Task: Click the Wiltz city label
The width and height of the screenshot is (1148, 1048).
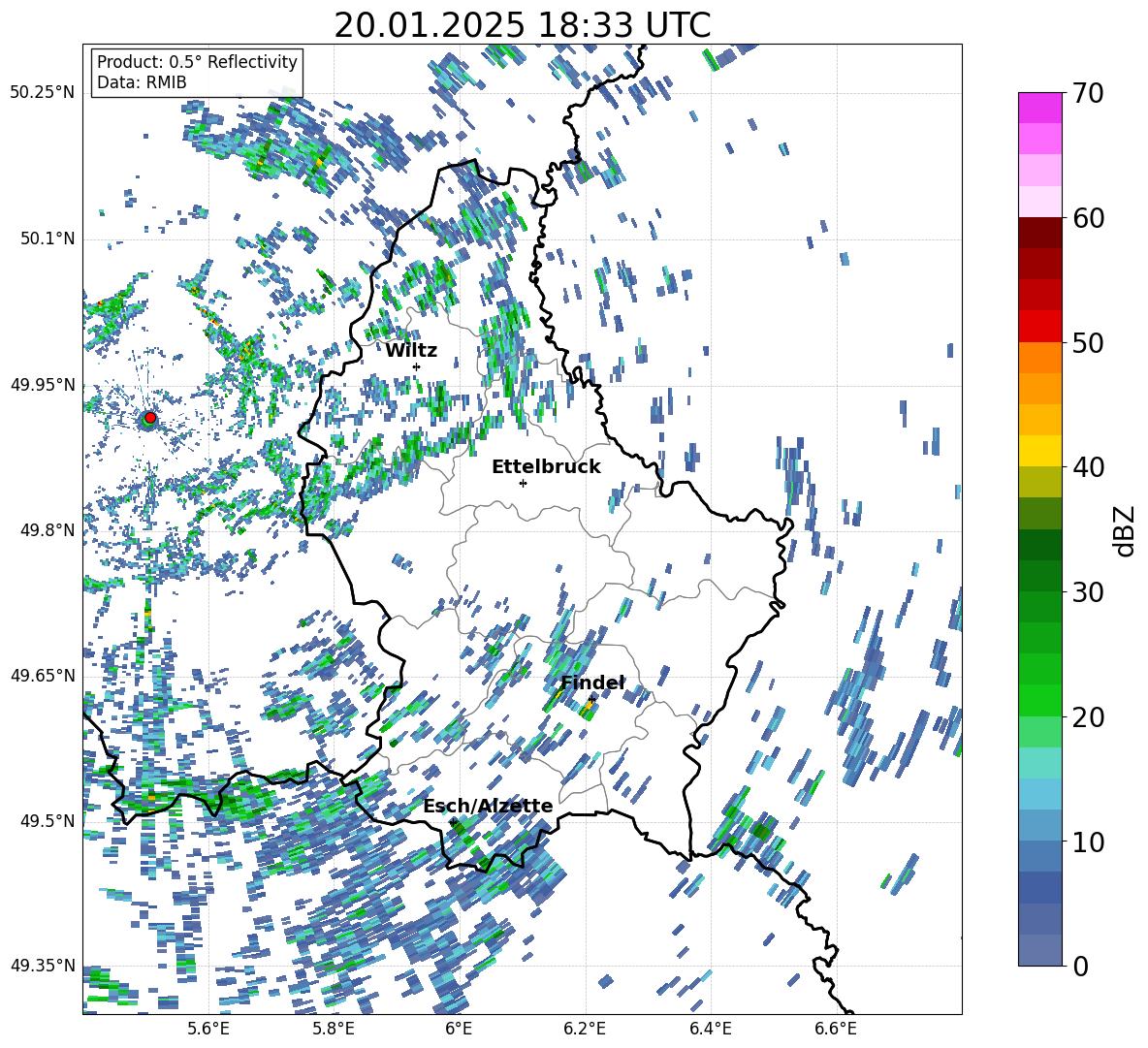Action: tap(411, 351)
